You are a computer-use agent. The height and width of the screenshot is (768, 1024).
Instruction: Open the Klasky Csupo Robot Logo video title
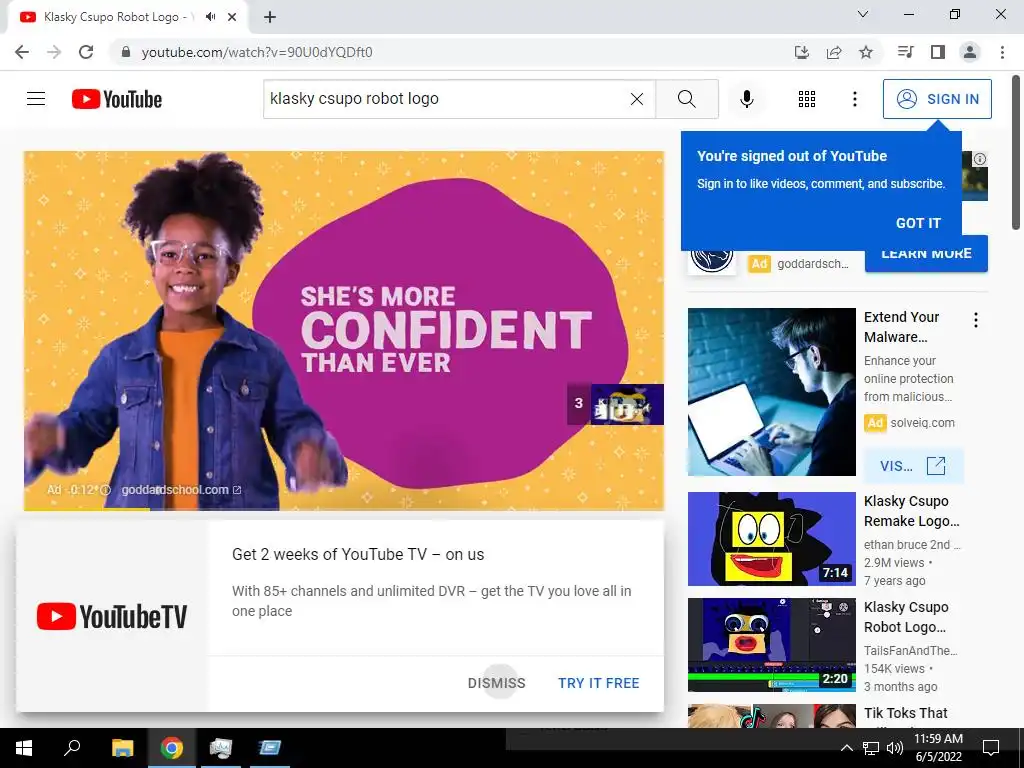tap(906, 617)
